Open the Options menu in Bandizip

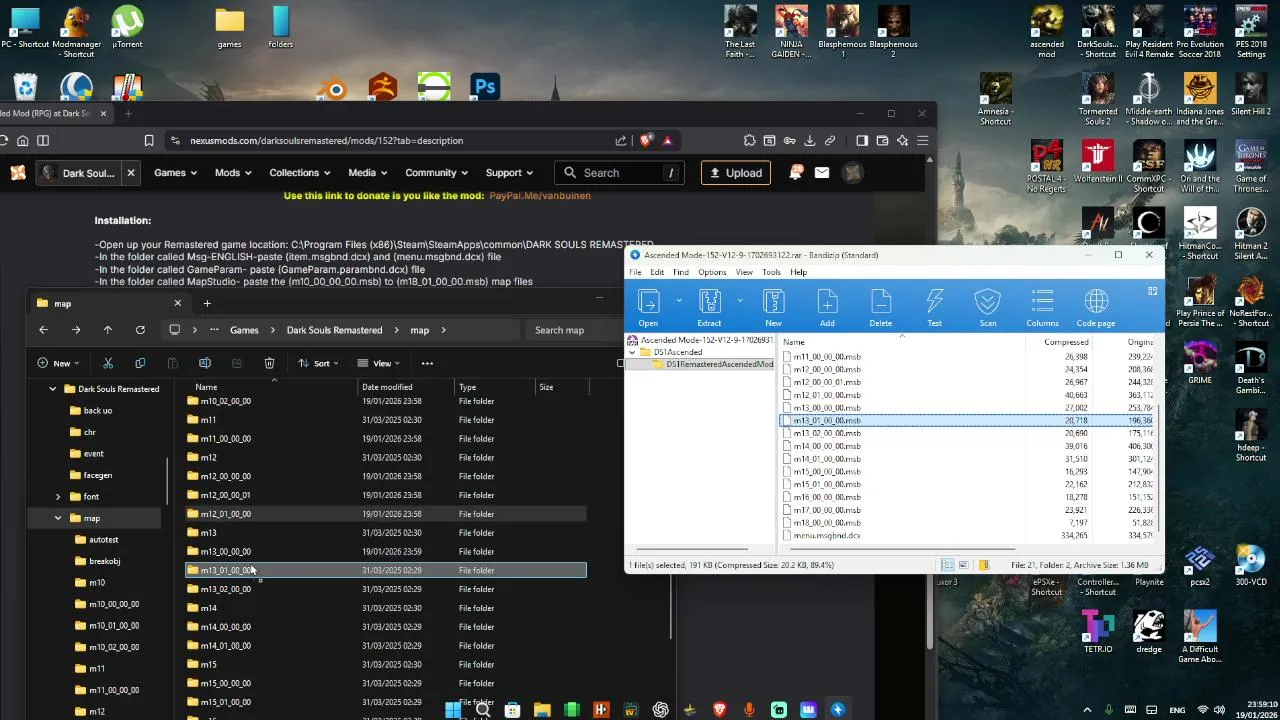(x=712, y=272)
